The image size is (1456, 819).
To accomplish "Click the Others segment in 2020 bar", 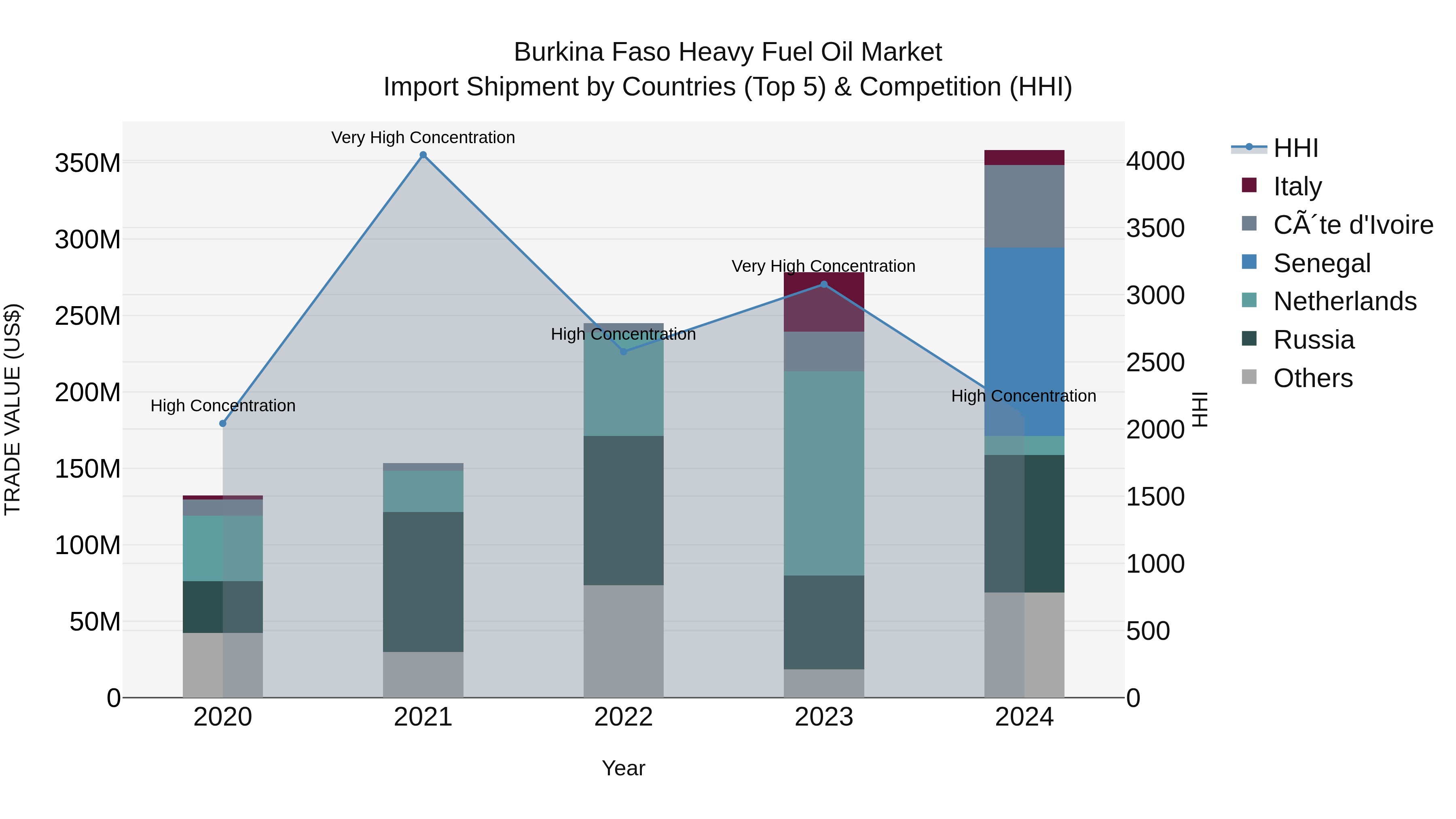I will click(x=223, y=665).
